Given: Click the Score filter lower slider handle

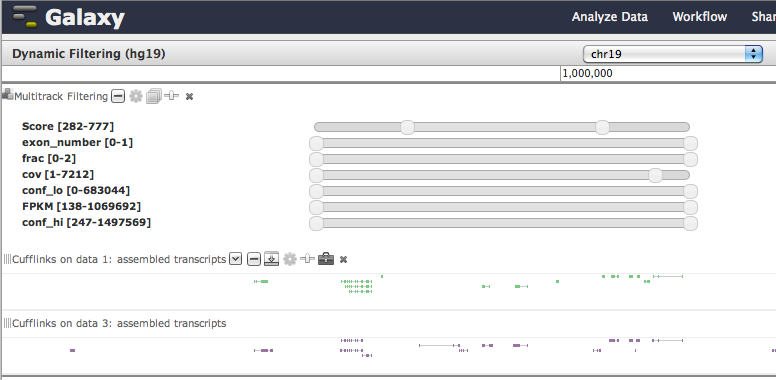Looking at the screenshot, I should pyautogui.click(x=407, y=127).
